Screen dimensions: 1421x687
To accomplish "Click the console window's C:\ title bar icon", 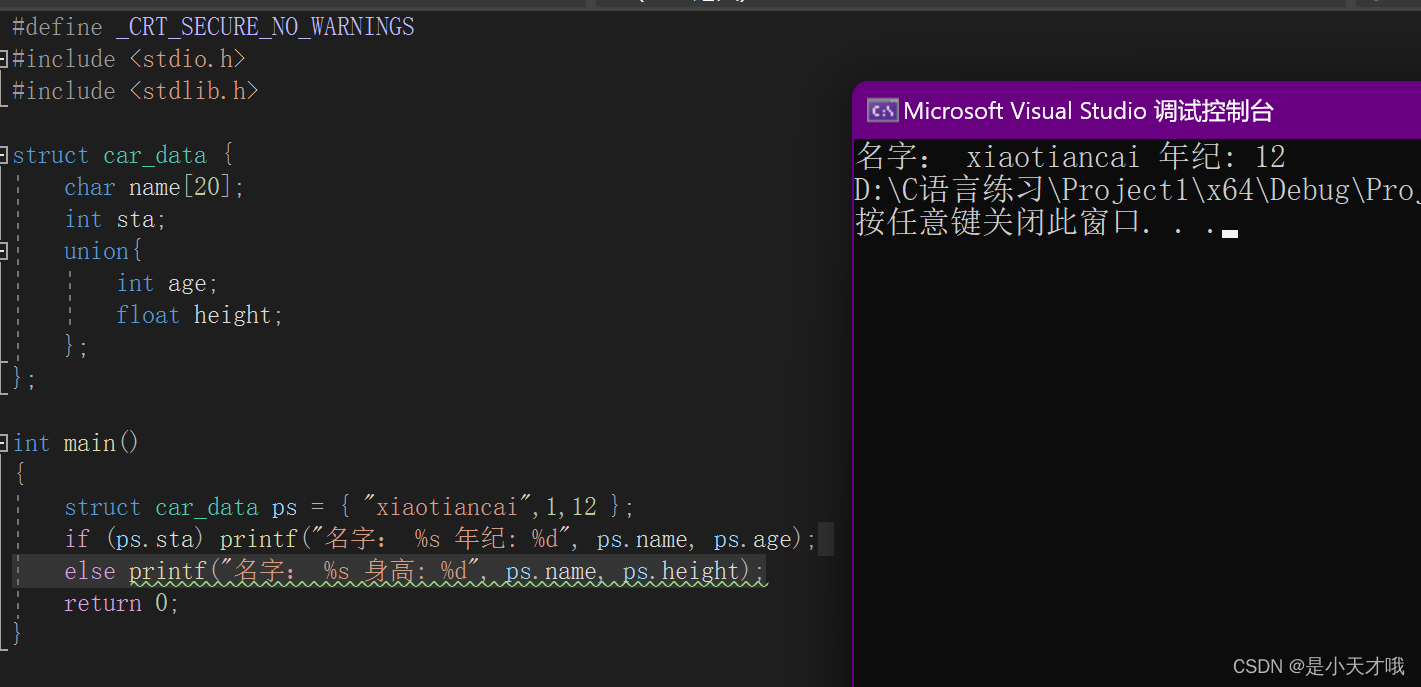I will click(882, 110).
